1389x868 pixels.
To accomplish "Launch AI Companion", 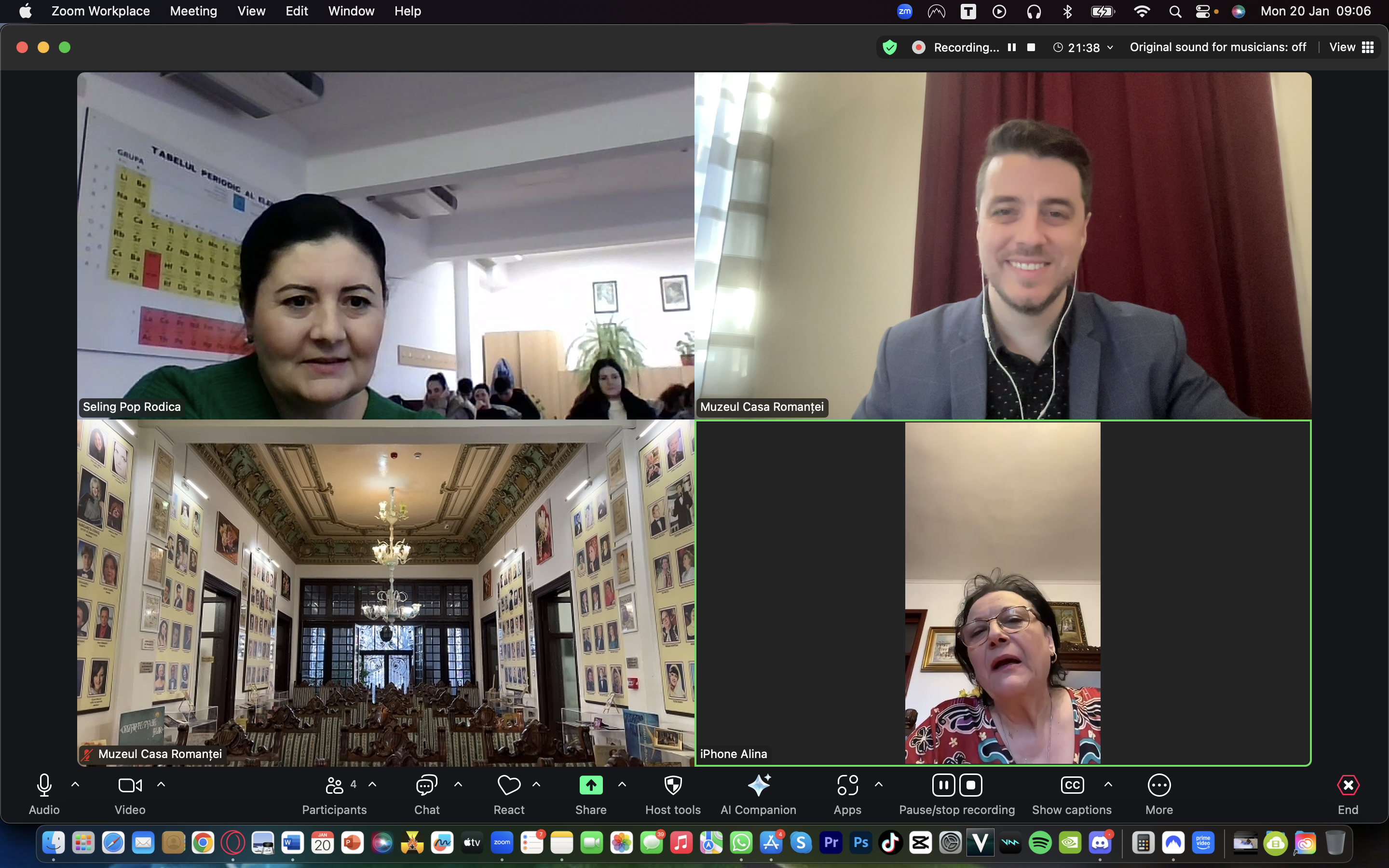I will tap(758, 785).
